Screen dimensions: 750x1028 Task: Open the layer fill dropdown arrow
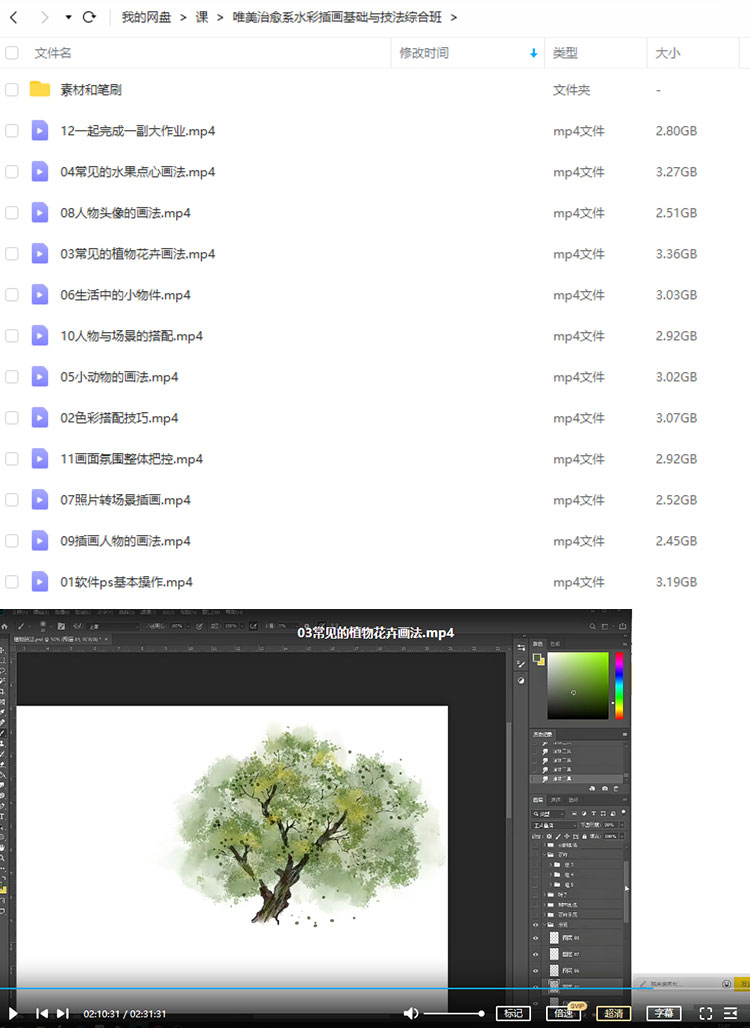tap(622, 837)
